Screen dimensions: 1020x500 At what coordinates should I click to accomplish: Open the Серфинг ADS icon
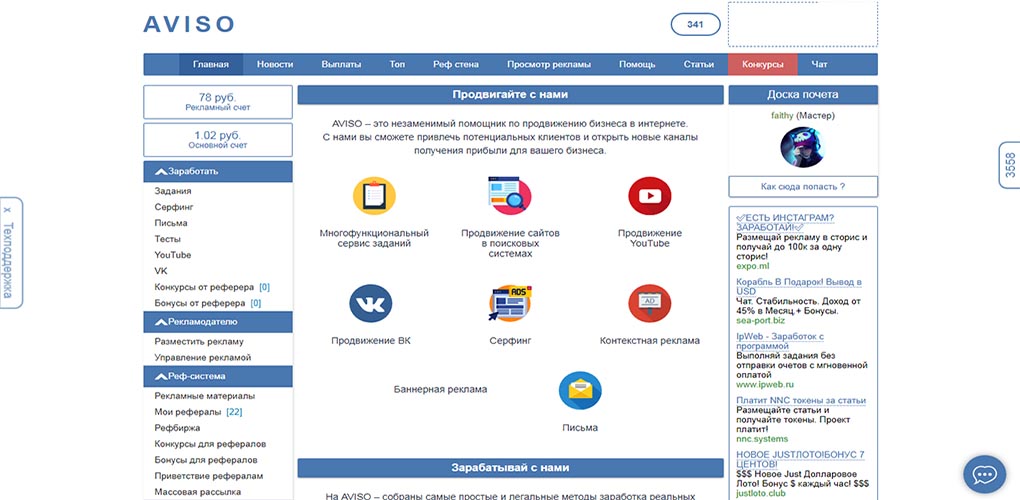tap(510, 303)
